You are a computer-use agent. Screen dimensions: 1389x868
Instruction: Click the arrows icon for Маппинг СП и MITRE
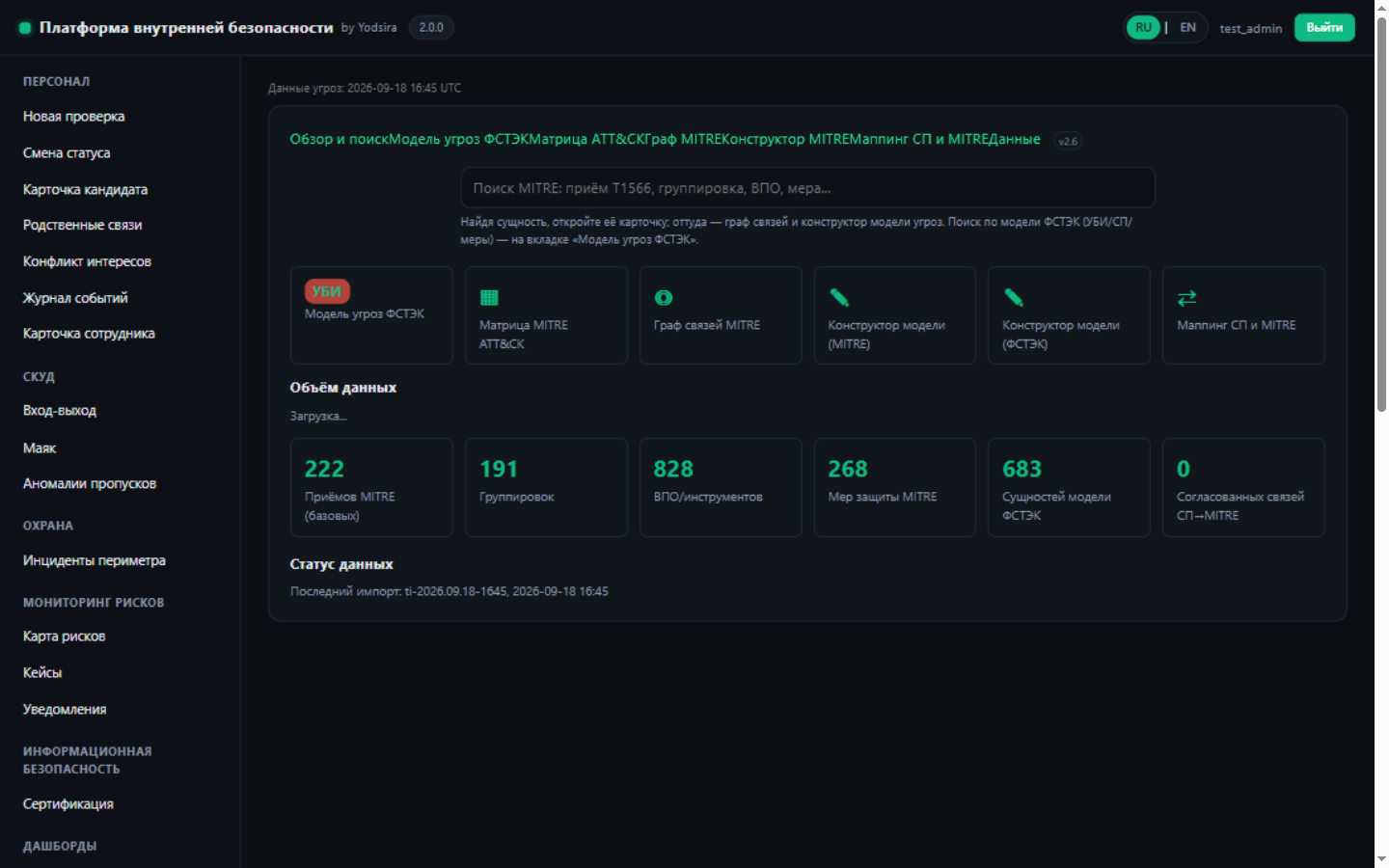pyautogui.click(x=1186, y=298)
